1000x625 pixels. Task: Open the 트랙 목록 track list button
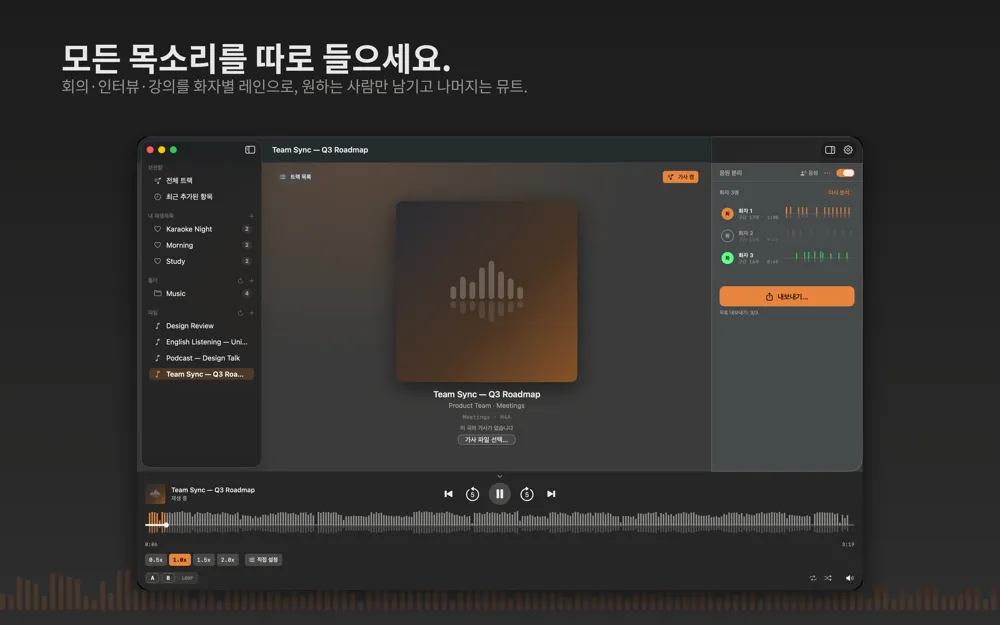pos(296,177)
